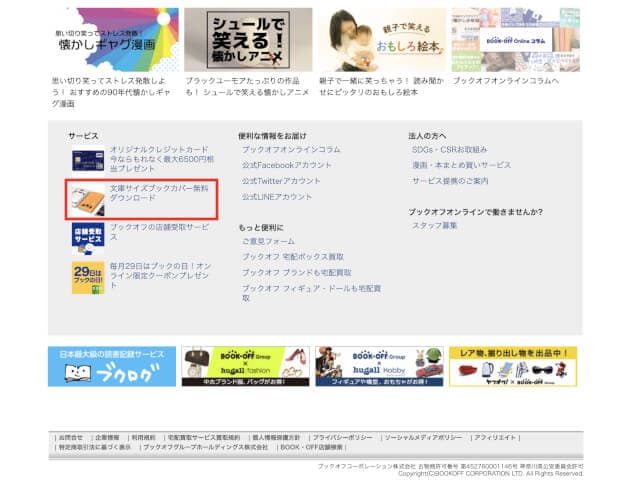This screenshot has width=640, height=480.
Task: Click the サービス section heading
Action: pyautogui.click(x=83, y=136)
